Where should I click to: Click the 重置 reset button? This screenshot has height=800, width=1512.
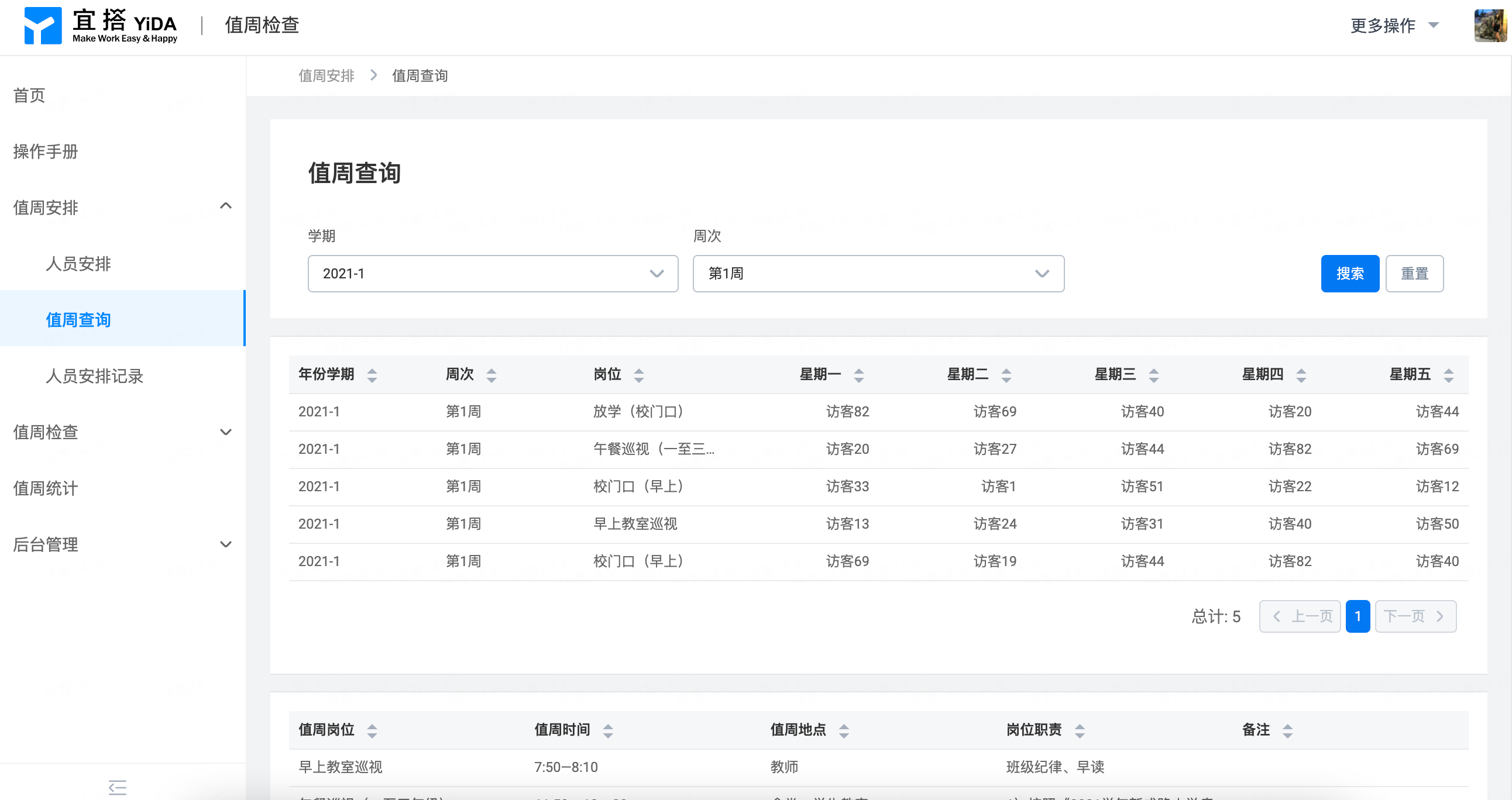tap(1414, 273)
